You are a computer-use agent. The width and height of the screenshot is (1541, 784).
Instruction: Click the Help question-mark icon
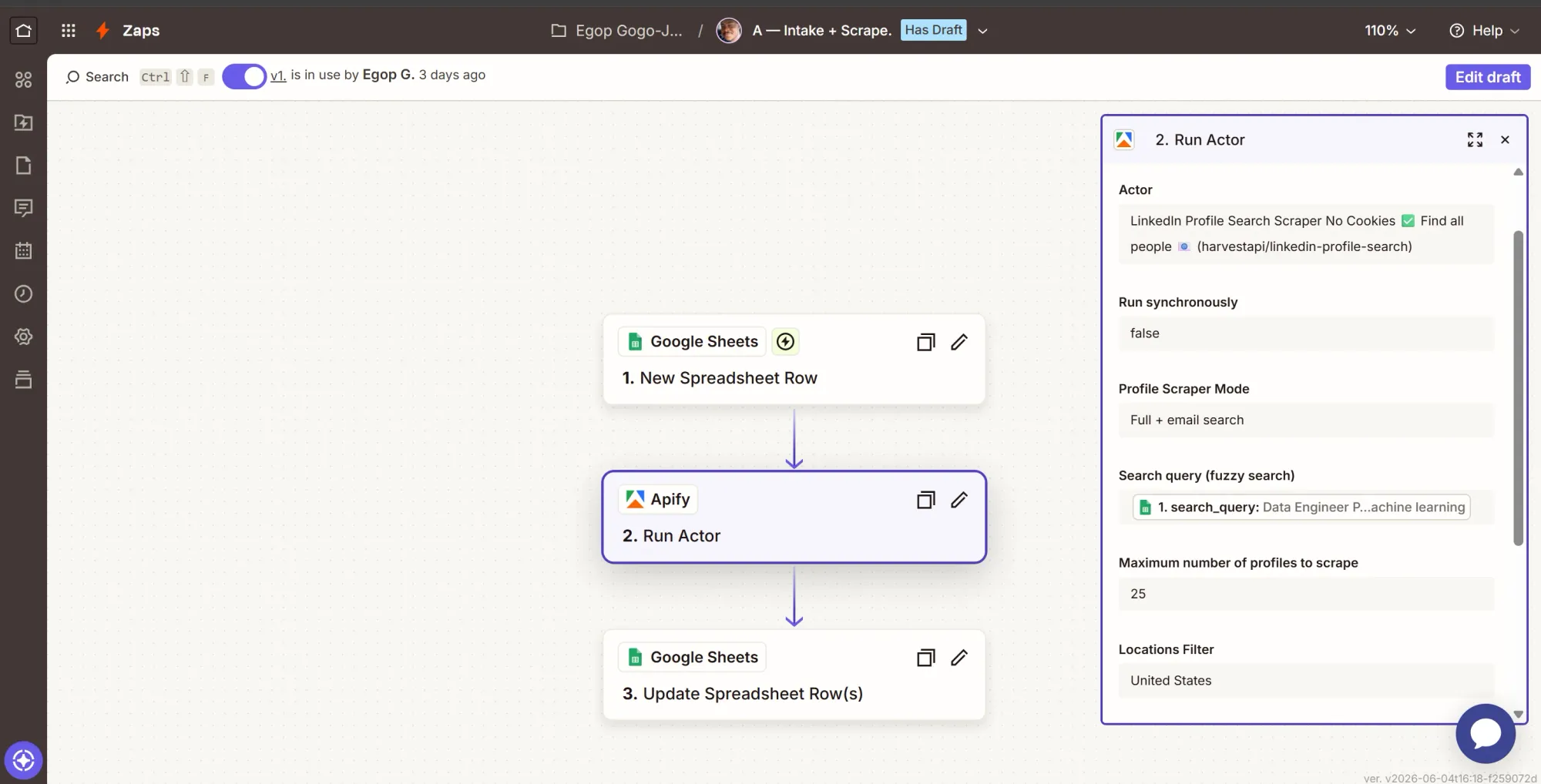[x=1456, y=30]
